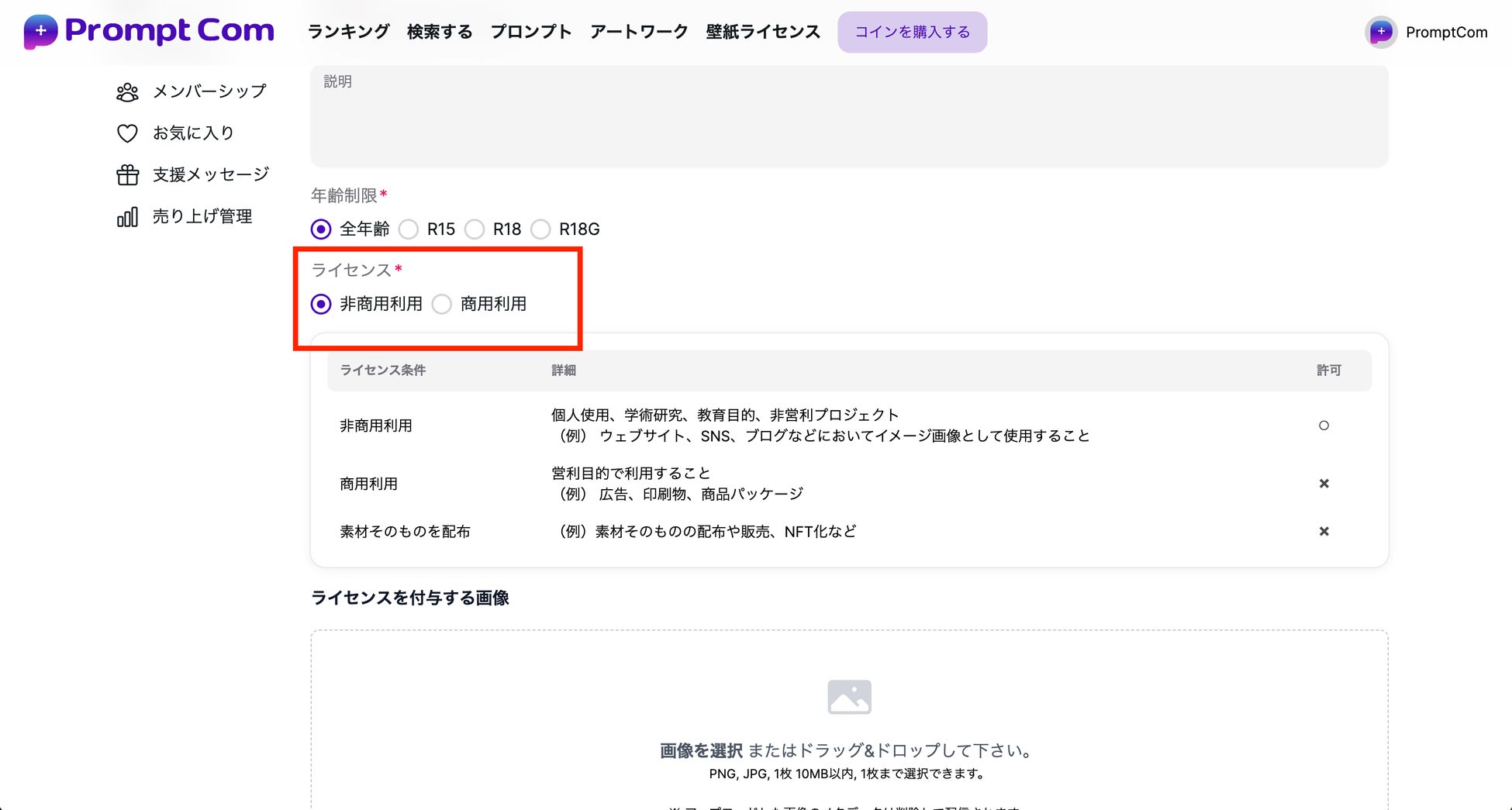This screenshot has height=810, width=1512.
Task: Select the 非商用利用 license radio
Action: click(x=321, y=304)
